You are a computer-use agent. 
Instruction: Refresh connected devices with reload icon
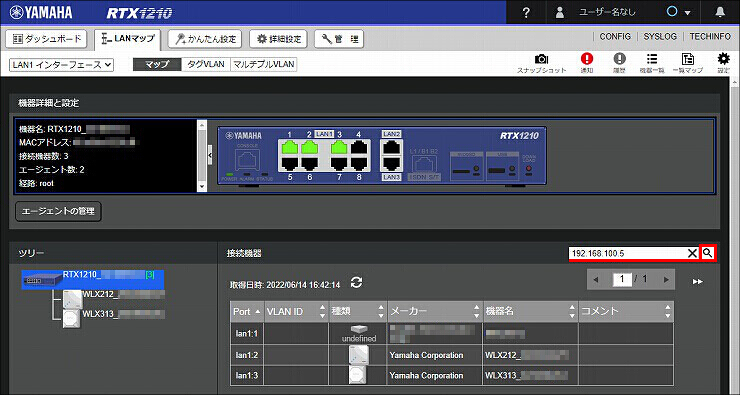tap(356, 283)
